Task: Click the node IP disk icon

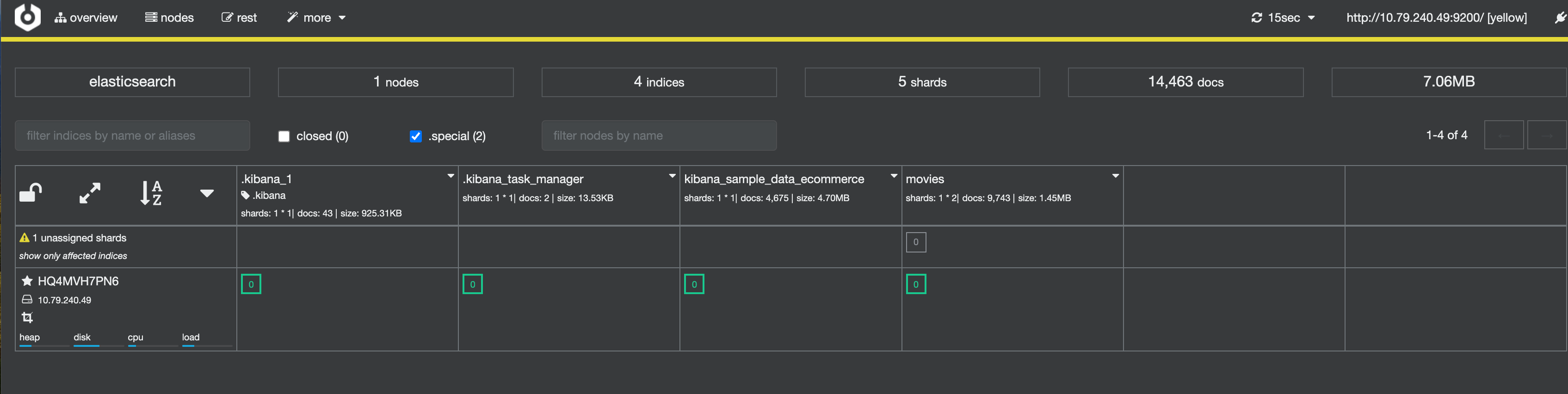Action: 27,300
